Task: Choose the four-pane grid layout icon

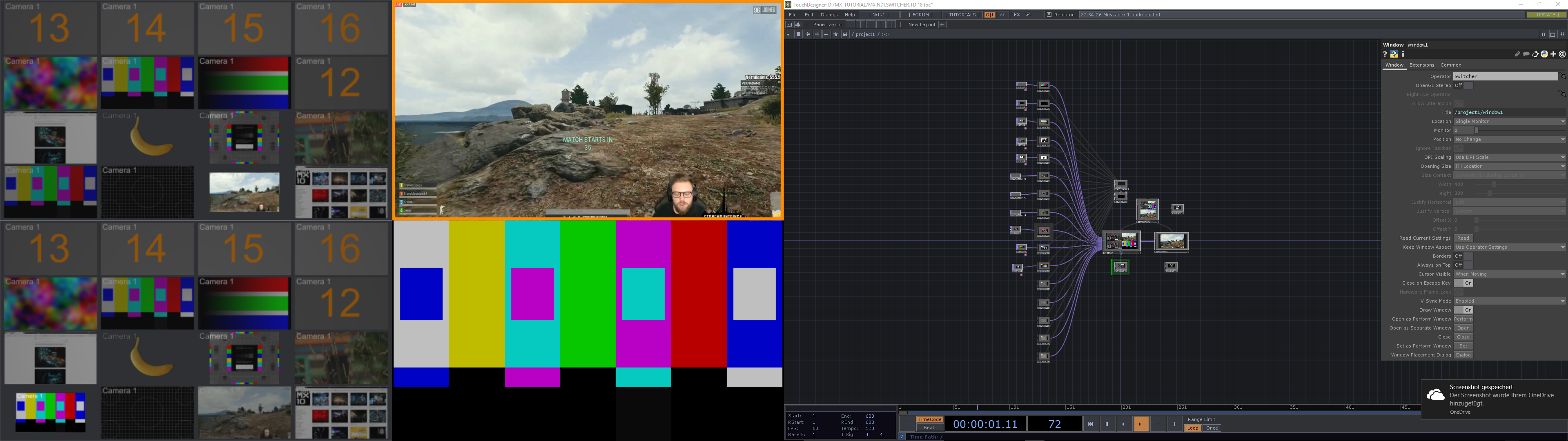Action: coord(891,25)
